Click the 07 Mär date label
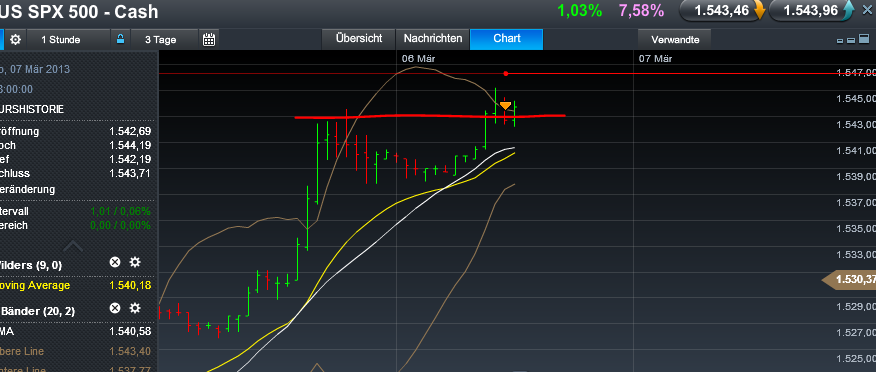 pos(655,58)
